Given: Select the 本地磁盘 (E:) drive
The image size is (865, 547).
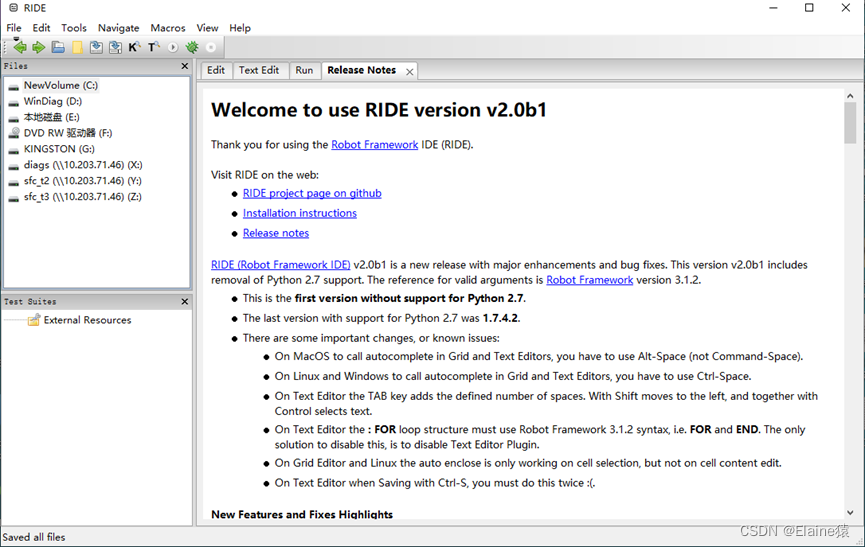Looking at the screenshot, I should point(51,117).
